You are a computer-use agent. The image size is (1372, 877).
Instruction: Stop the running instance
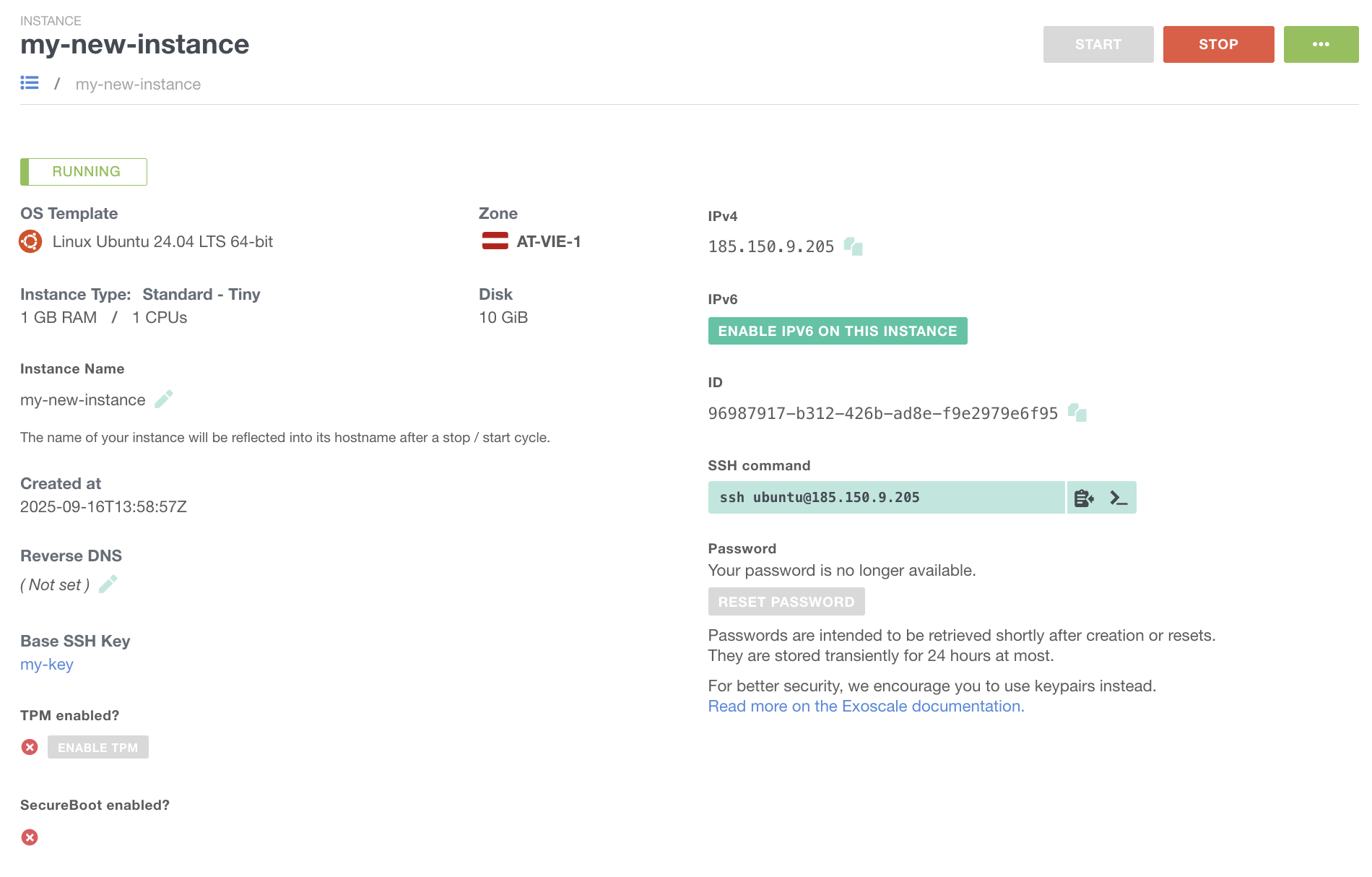click(1218, 44)
